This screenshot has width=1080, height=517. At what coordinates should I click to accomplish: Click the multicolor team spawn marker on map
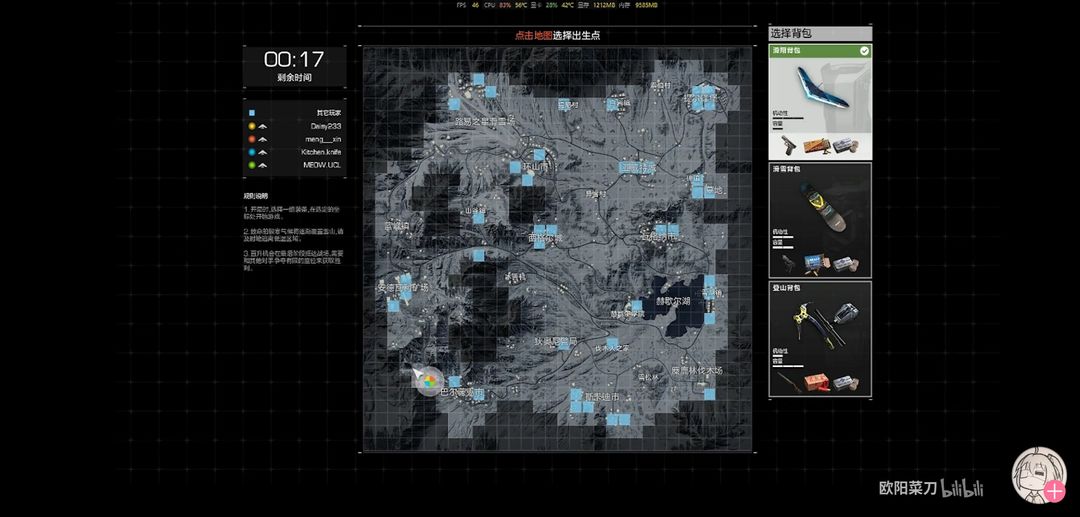(x=428, y=381)
